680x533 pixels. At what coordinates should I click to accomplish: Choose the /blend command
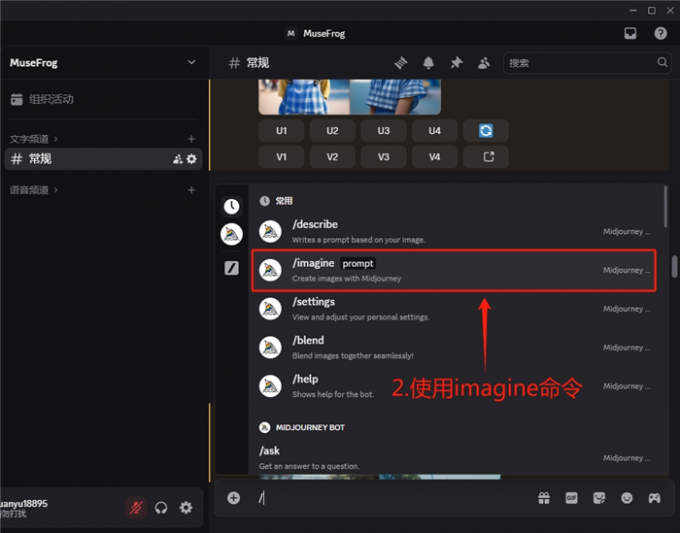(454, 347)
